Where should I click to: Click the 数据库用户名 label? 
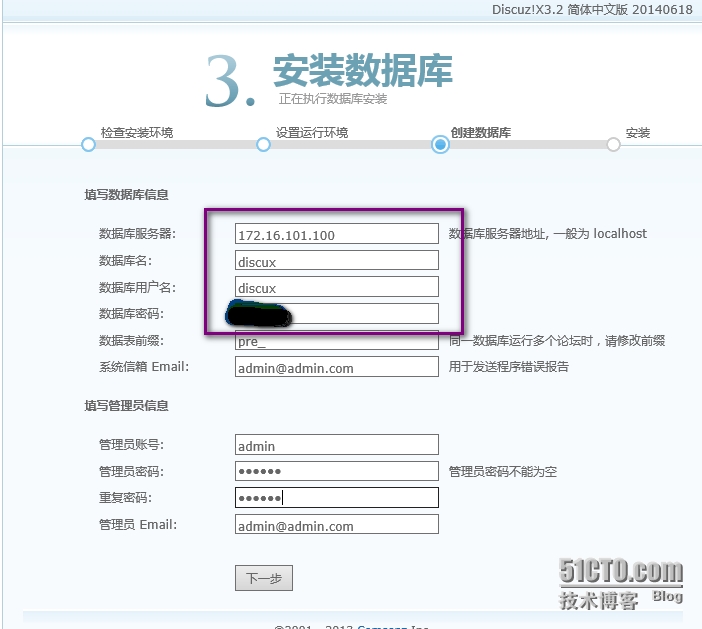(137, 287)
